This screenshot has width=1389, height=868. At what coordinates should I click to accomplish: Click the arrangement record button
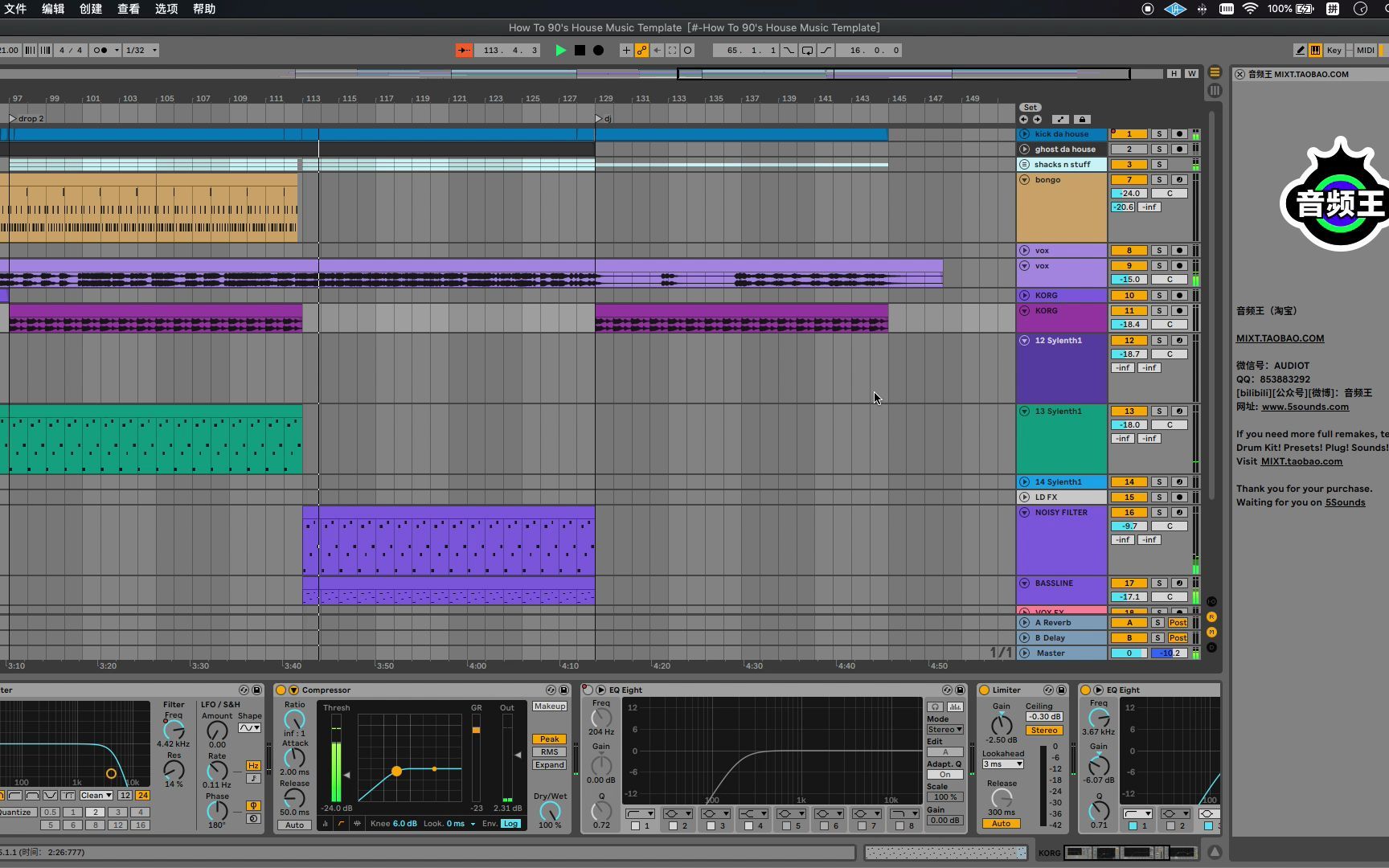pyautogui.click(x=598, y=50)
